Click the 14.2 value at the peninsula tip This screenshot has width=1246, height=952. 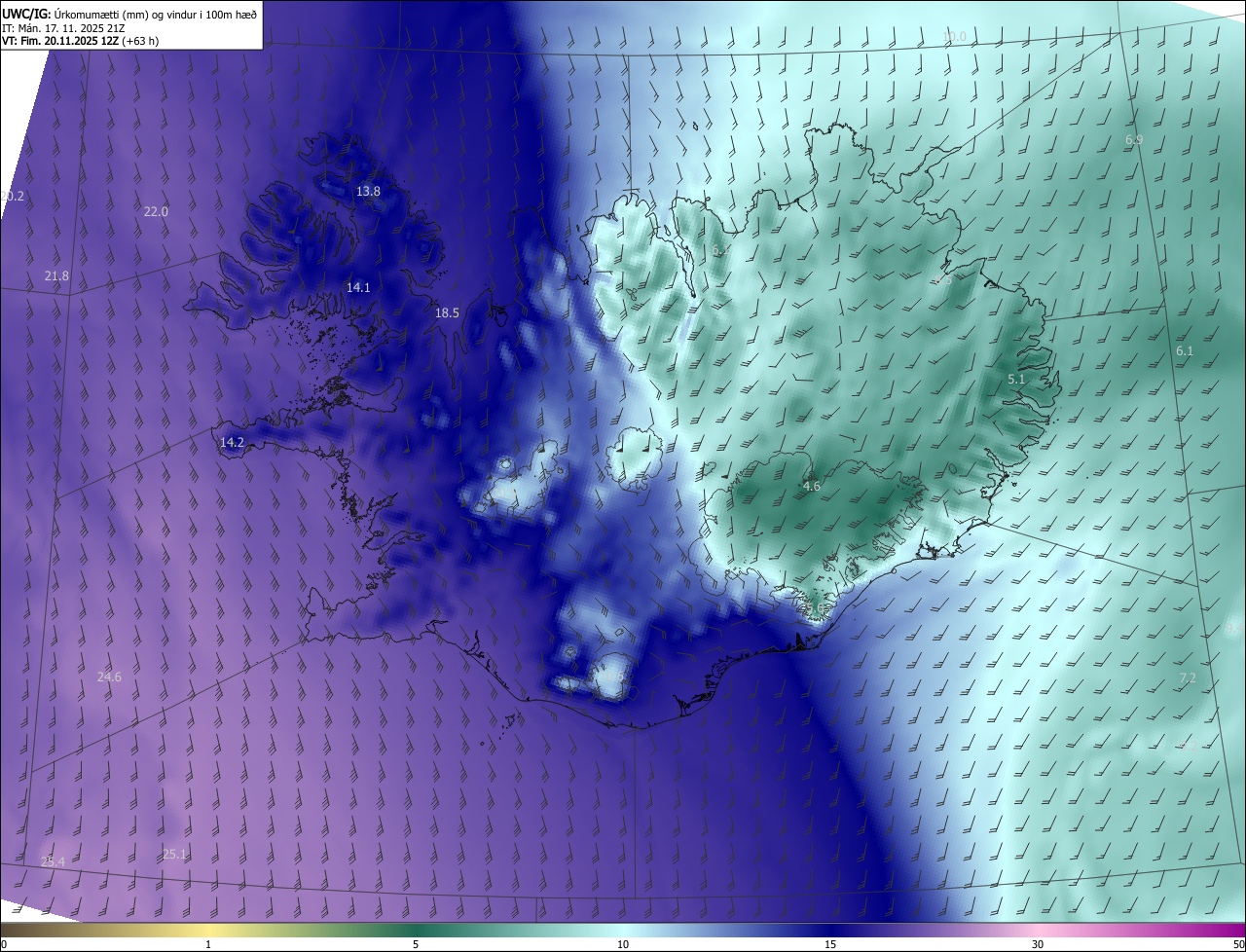tap(232, 442)
